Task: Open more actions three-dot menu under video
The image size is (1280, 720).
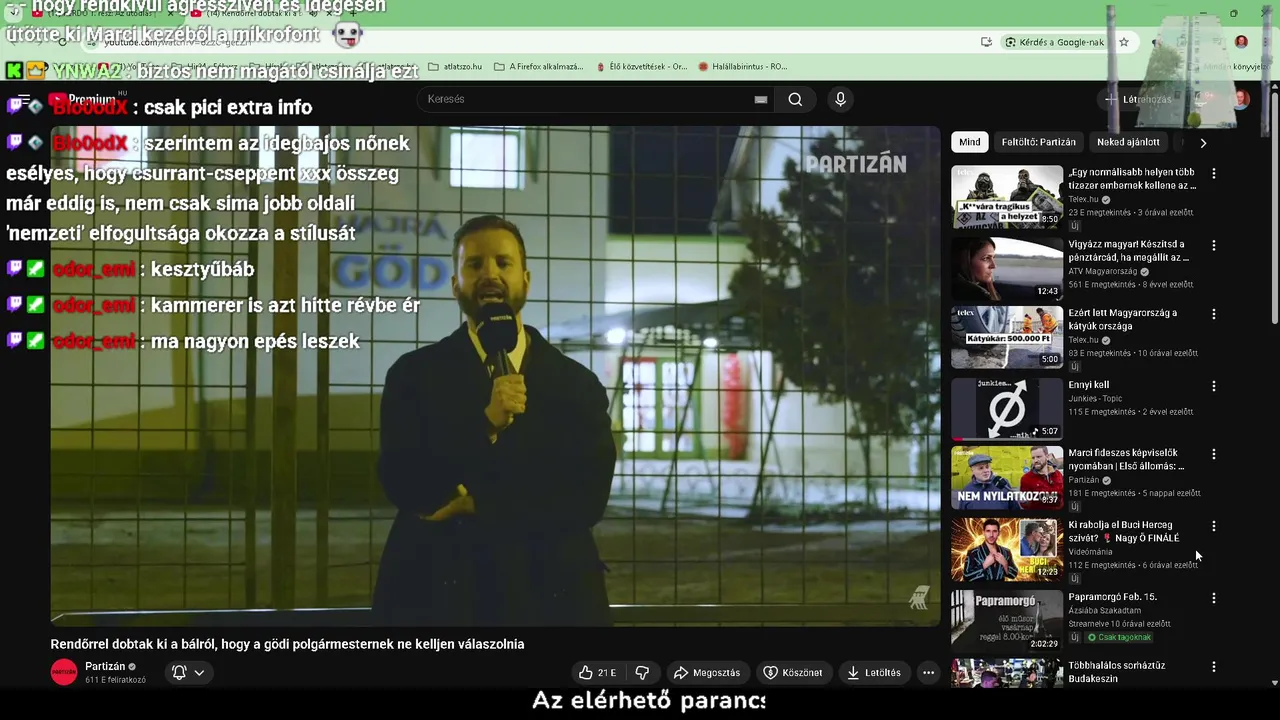Action: click(928, 673)
